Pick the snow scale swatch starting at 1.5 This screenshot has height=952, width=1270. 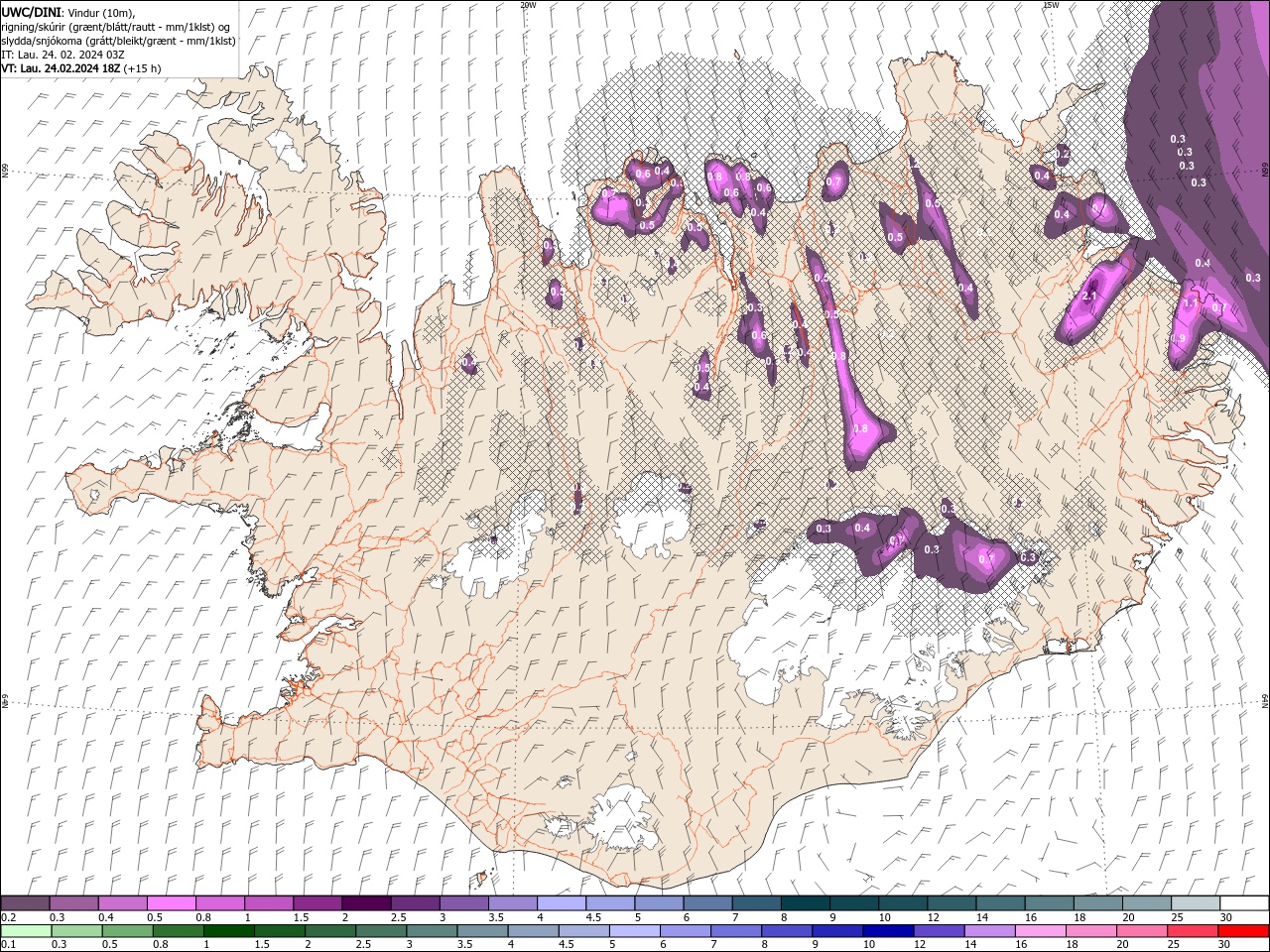click(x=318, y=903)
